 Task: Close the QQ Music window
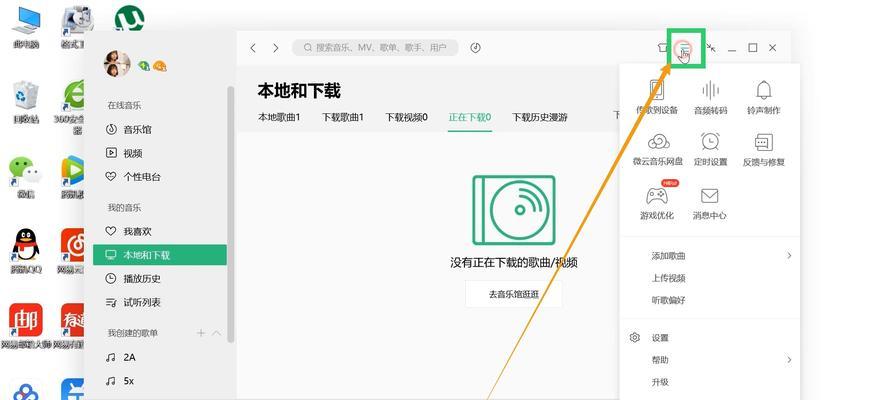point(772,48)
